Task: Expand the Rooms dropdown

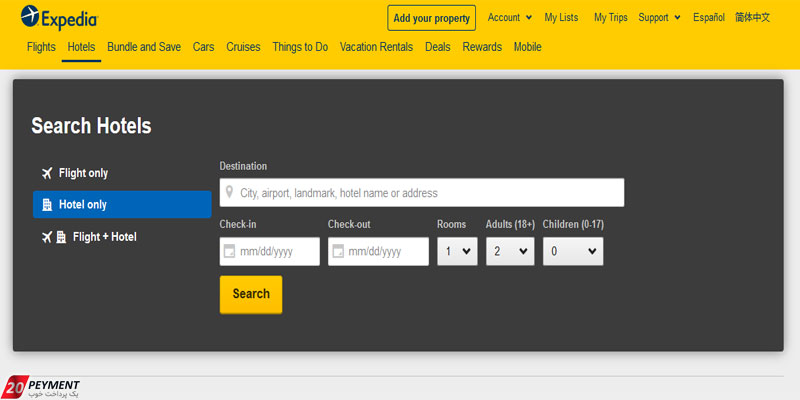Action: pyautogui.click(x=457, y=251)
